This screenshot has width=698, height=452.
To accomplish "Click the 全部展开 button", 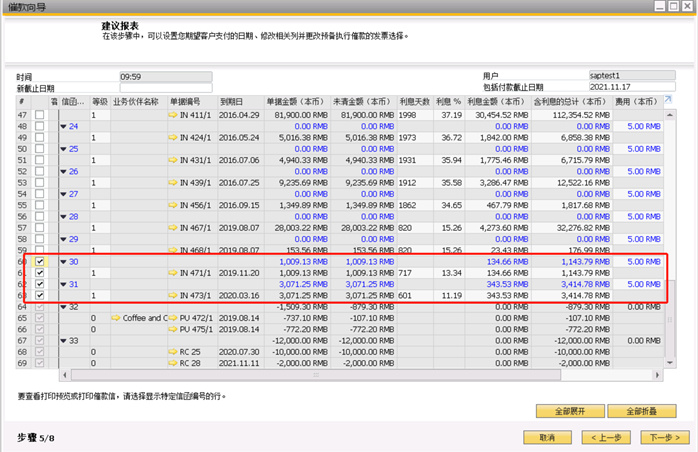I will pyautogui.click(x=570, y=411).
